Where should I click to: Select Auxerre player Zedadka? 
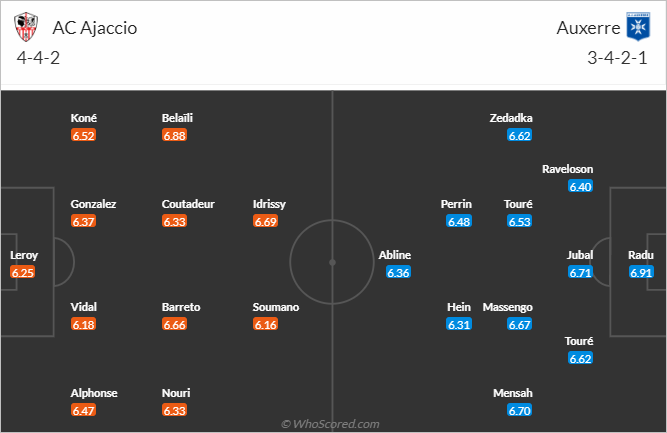point(511,118)
